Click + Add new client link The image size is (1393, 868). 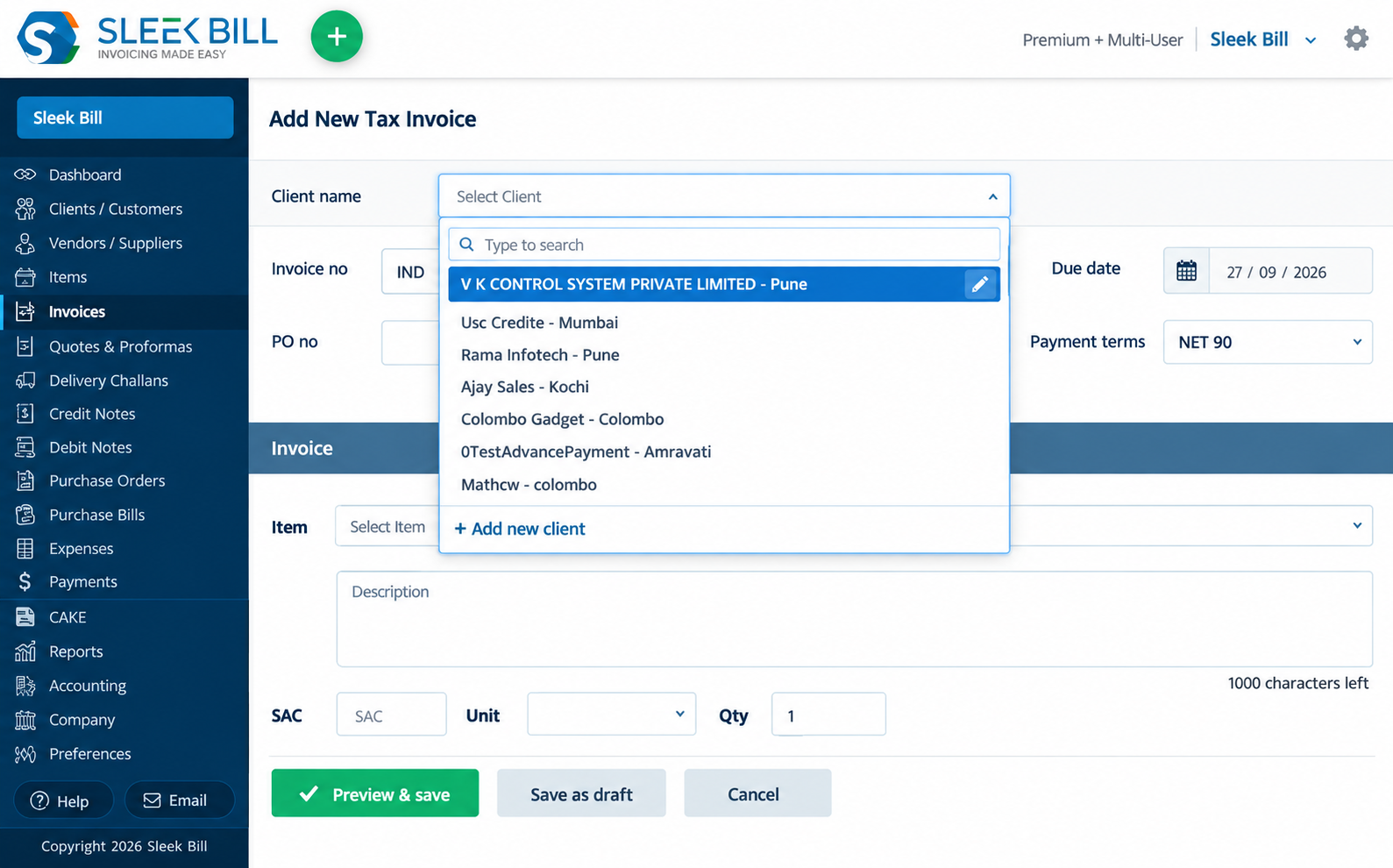tap(520, 529)
